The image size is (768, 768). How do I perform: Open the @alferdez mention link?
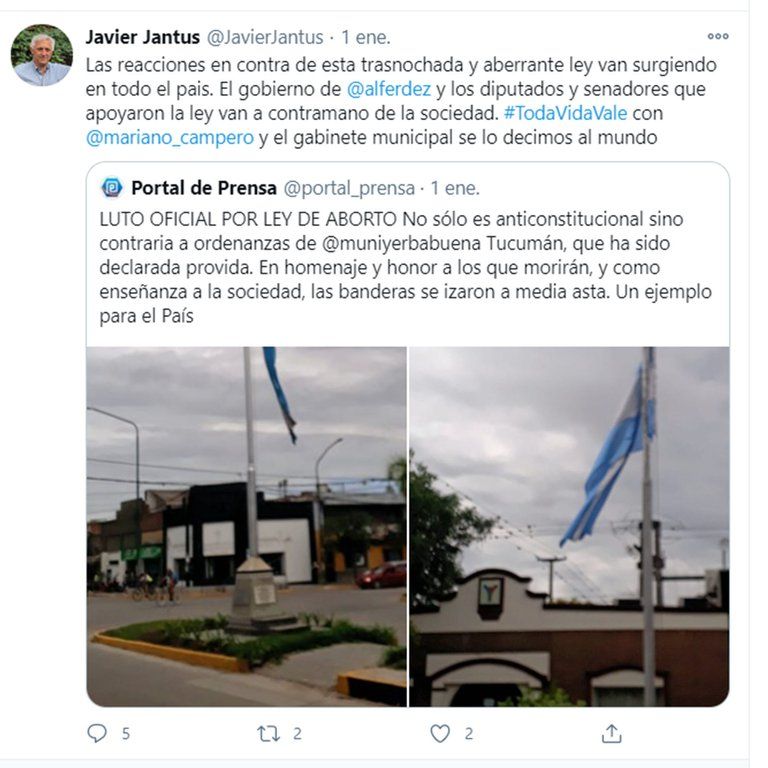click(x=388, y=89)
